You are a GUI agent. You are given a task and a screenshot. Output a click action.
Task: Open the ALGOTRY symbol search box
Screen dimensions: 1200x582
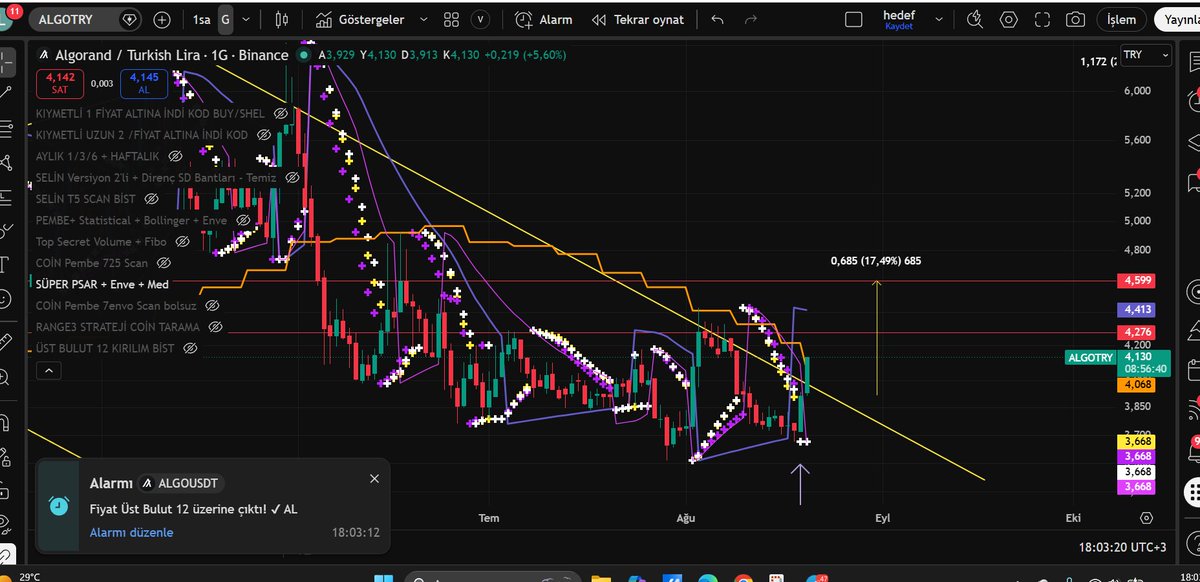click(x=84, y=19)
